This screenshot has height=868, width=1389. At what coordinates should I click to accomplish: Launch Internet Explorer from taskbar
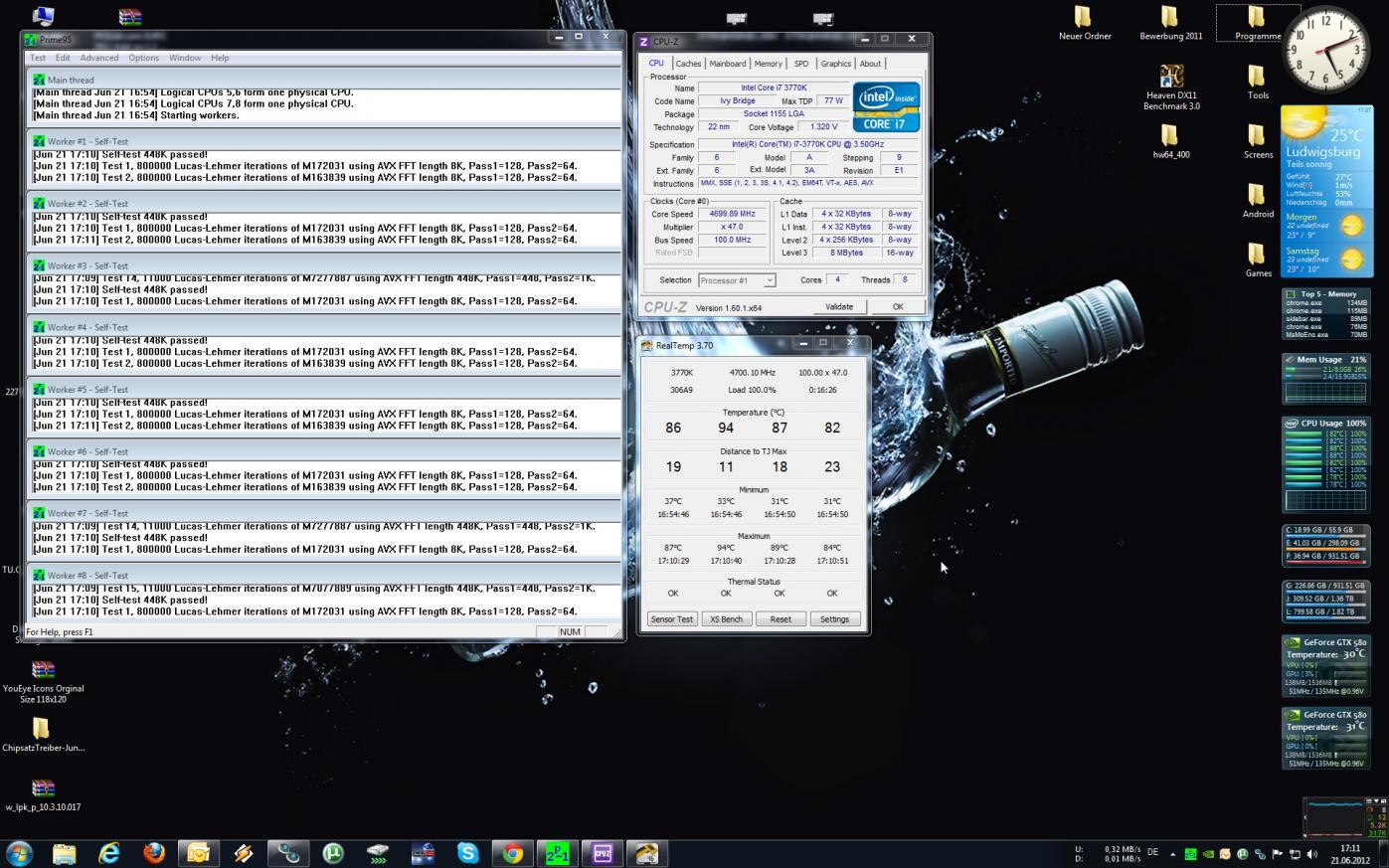pos(108,853)
